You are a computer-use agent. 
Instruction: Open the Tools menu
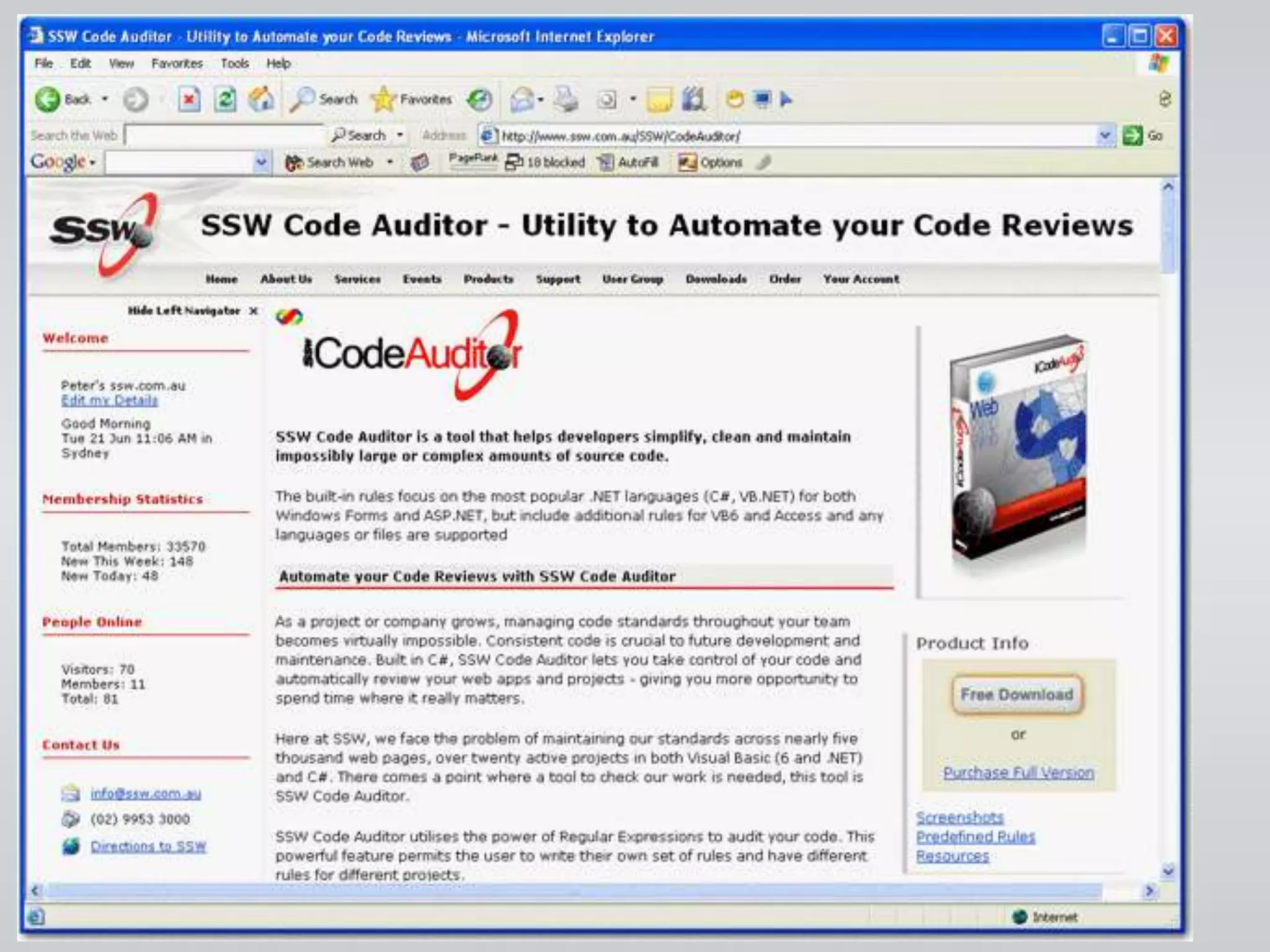pyautogui.click(x=234, y=63)
